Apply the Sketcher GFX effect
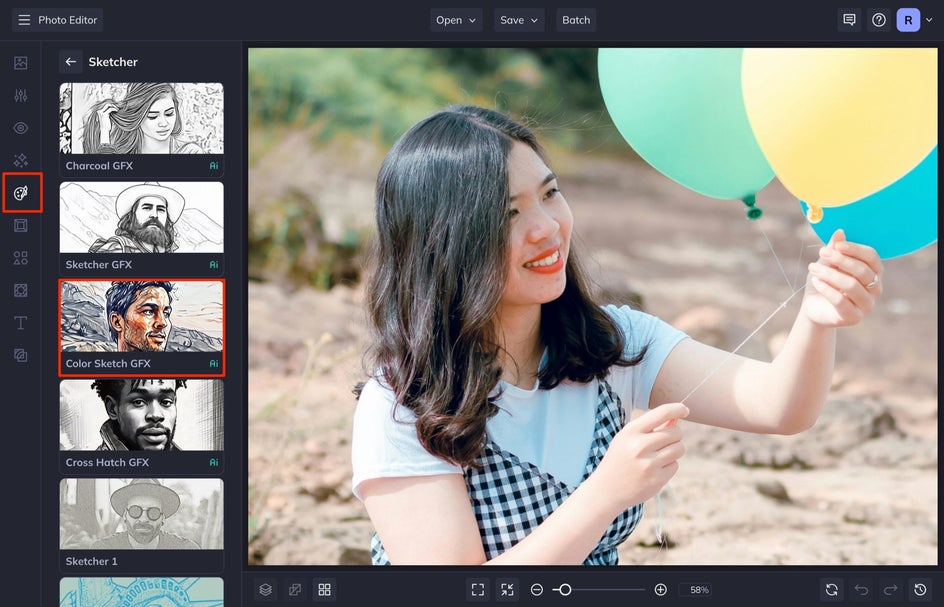Viewport: 944px width, 607px height. pyautogui.click(x=141, y=228)
